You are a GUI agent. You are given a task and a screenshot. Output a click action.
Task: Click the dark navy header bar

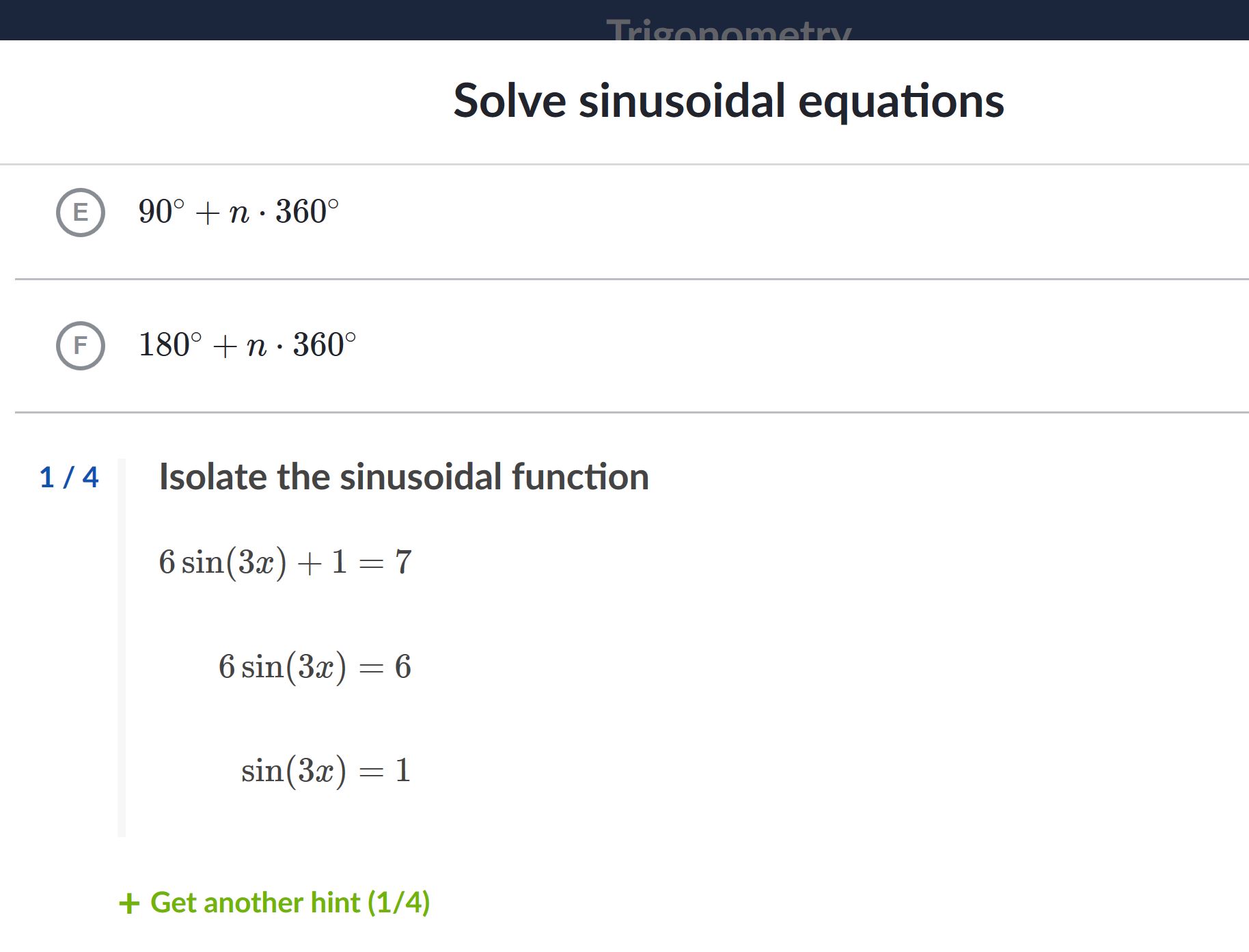tap(624, 20)
